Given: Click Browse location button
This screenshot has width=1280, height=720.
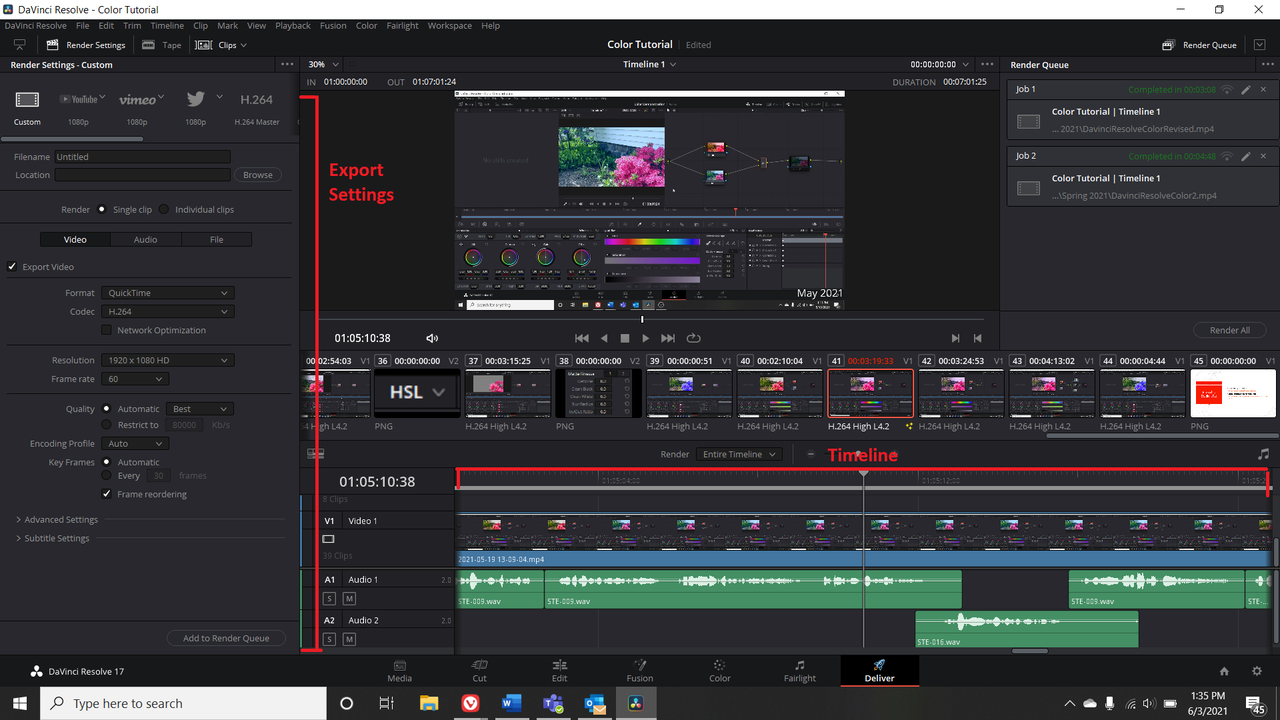Looking at the screenshot, I should [x=258, y=175].
